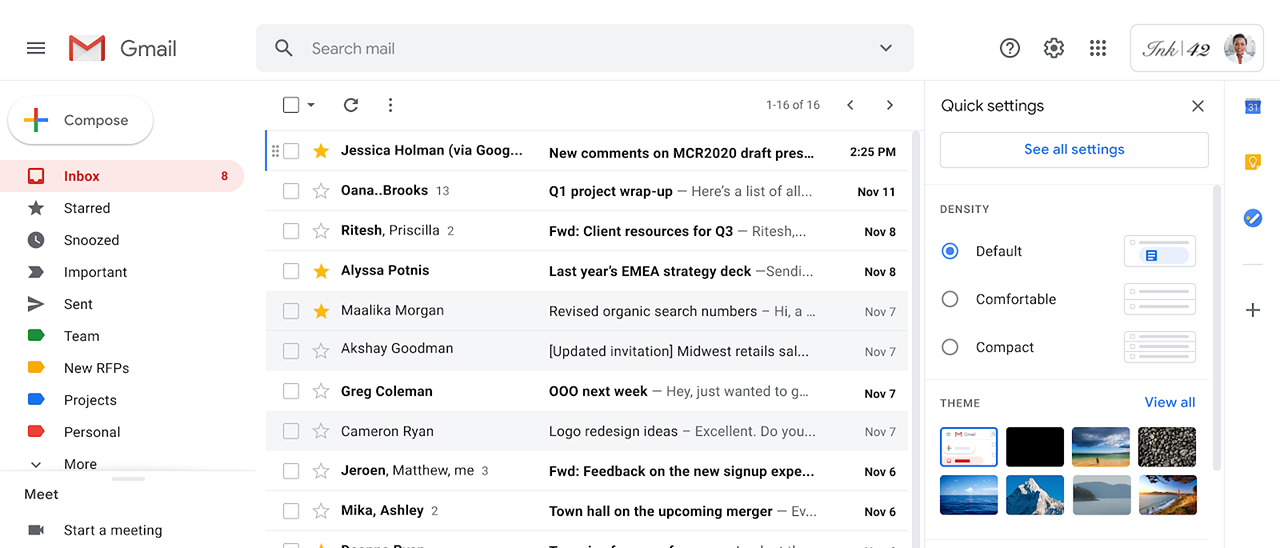1280x548 pixels.
Task: Select the Mika, Ashley email checkbox
Action: click(x=291, y=511)
